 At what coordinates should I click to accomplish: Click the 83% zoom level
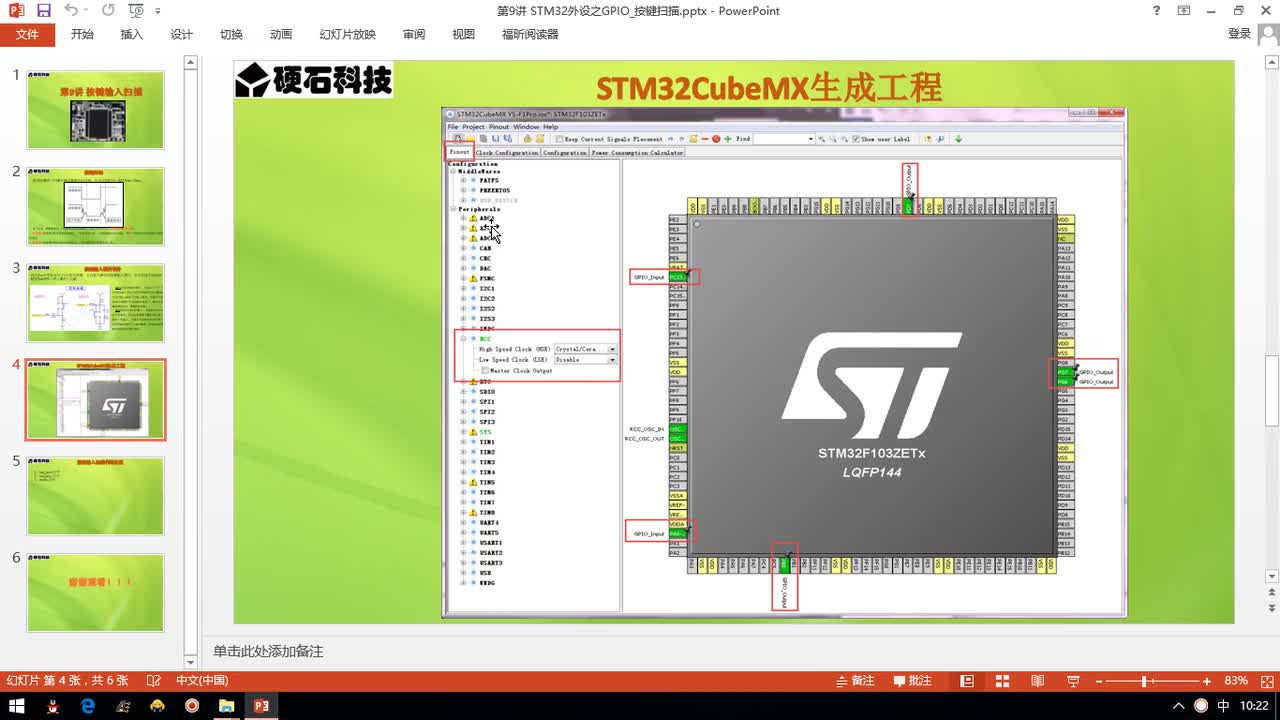[1236, 681]
